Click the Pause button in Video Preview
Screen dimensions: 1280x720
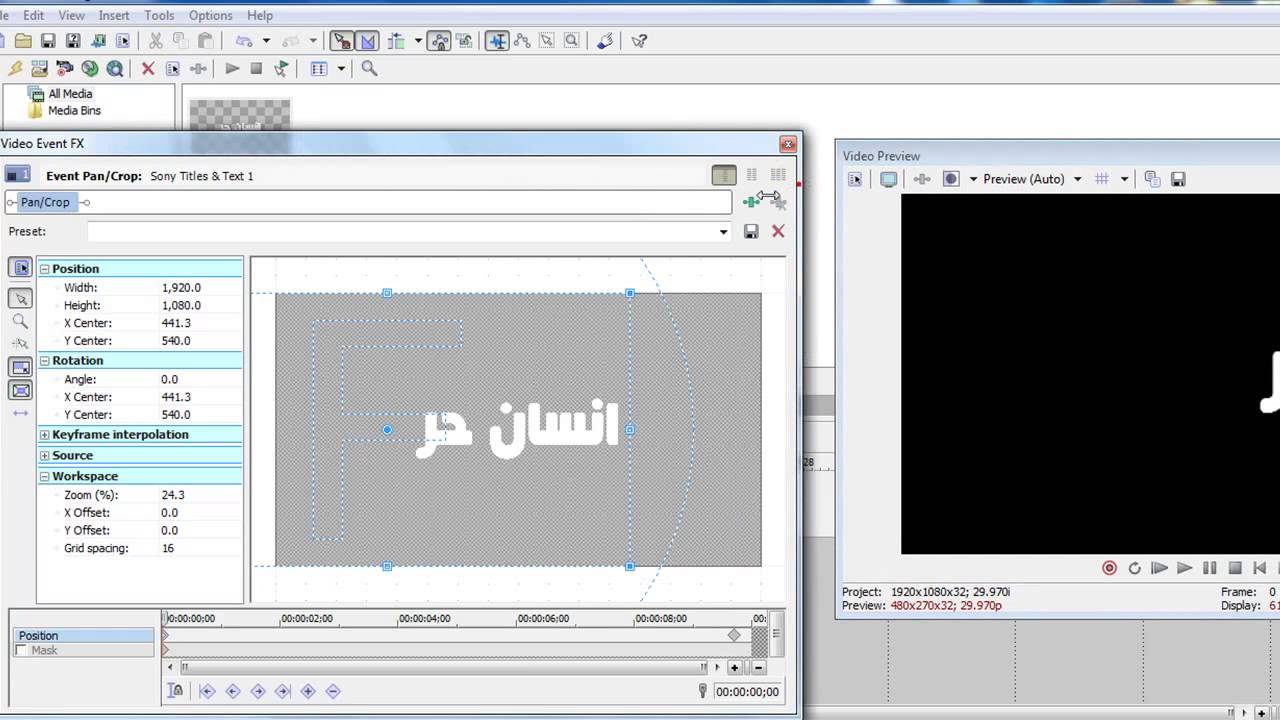(1209, 568)
